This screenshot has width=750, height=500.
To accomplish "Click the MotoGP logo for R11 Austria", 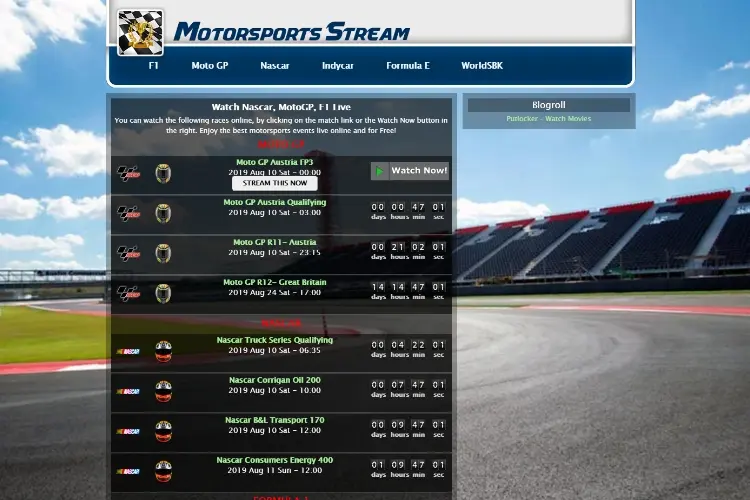I will [x=129, y=254].
